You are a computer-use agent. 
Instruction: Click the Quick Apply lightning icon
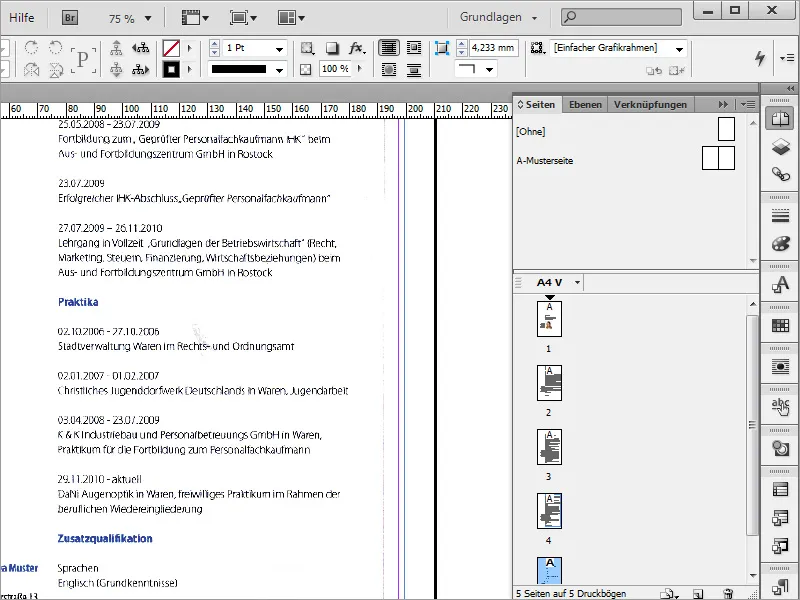760,58
